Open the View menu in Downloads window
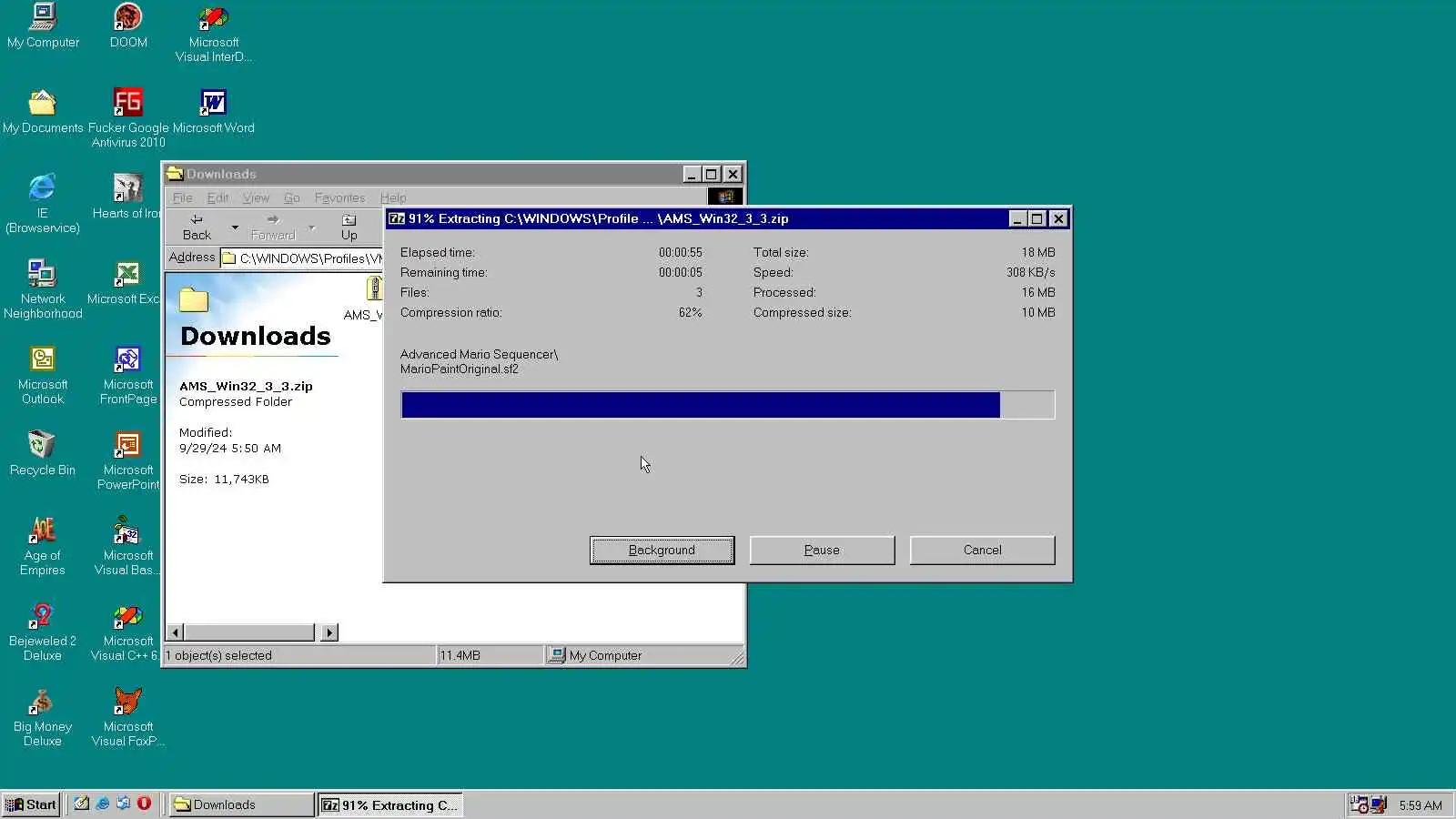Viewport: 1456px width, 819px height. point(256,197)
